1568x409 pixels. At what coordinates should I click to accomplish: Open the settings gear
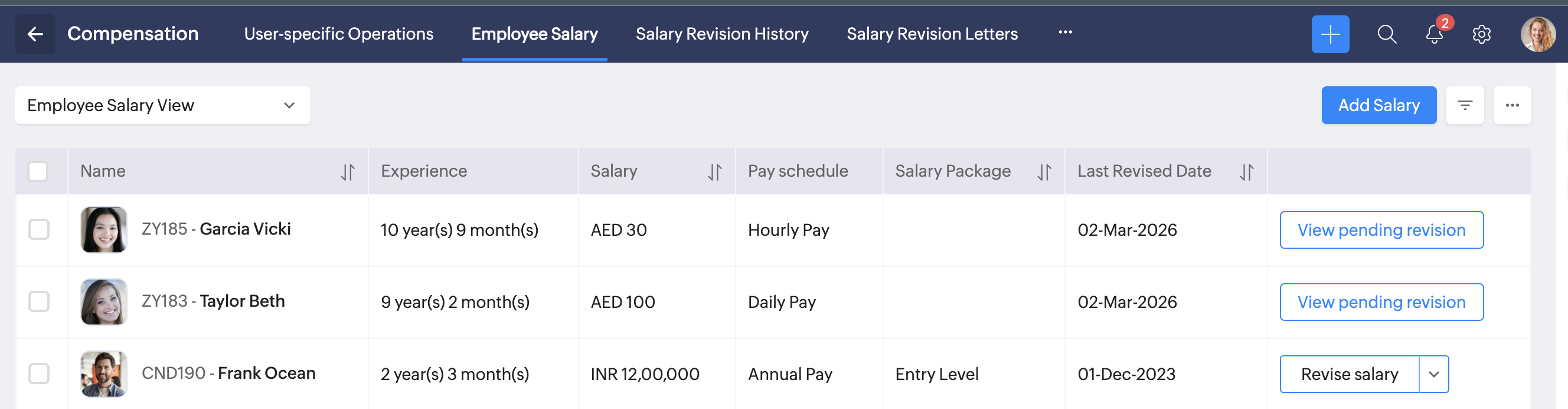[x=1481, y=34]
